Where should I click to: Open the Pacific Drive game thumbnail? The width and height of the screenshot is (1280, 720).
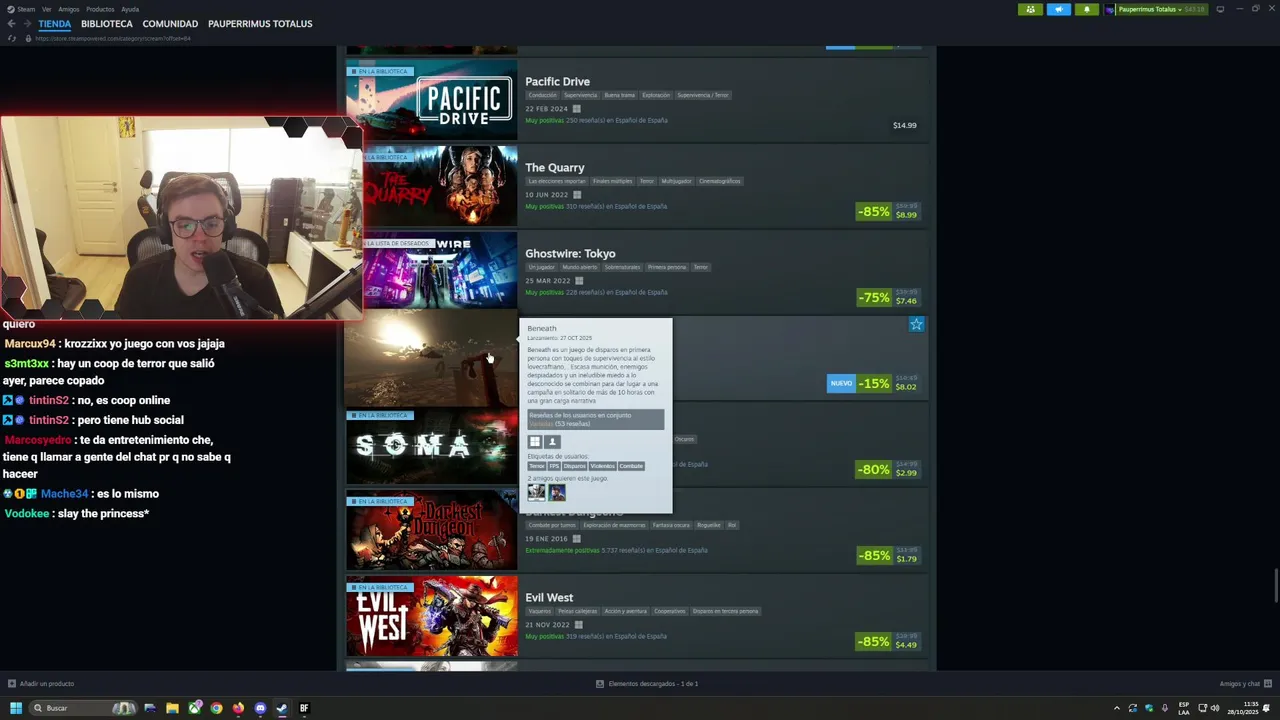pos(432,100)
